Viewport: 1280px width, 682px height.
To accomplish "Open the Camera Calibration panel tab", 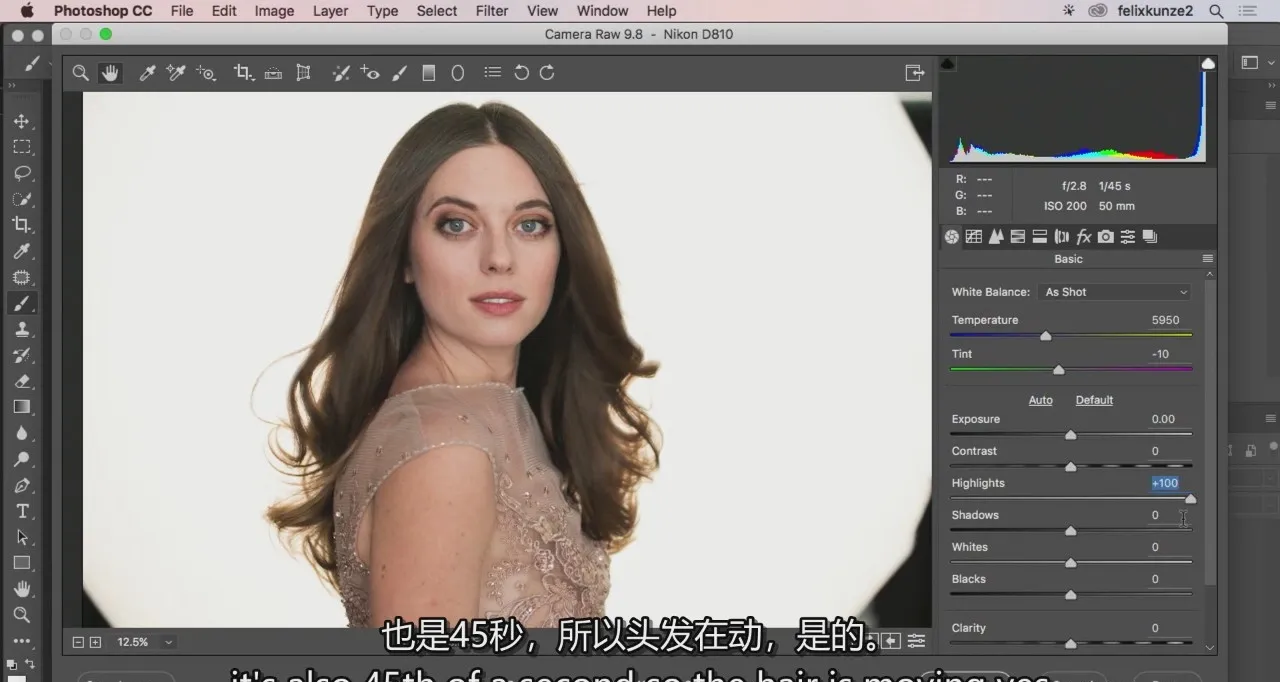I will click(x=1105, y=237).
